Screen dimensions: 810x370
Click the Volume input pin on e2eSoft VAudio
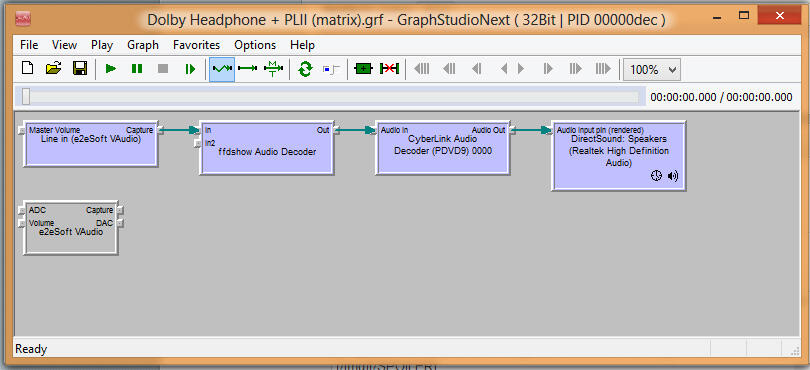(x=21, y=223)
